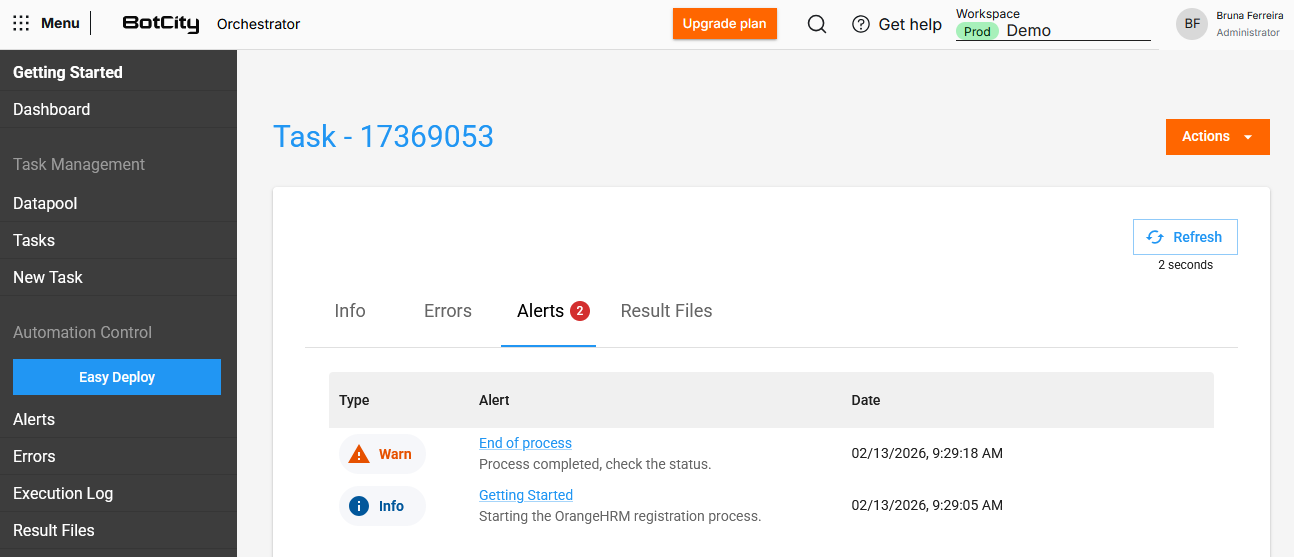Viewport: 1294px width, 557px height.
Task: Go to Datapool in the sidebar
Action: pos(45,203)
